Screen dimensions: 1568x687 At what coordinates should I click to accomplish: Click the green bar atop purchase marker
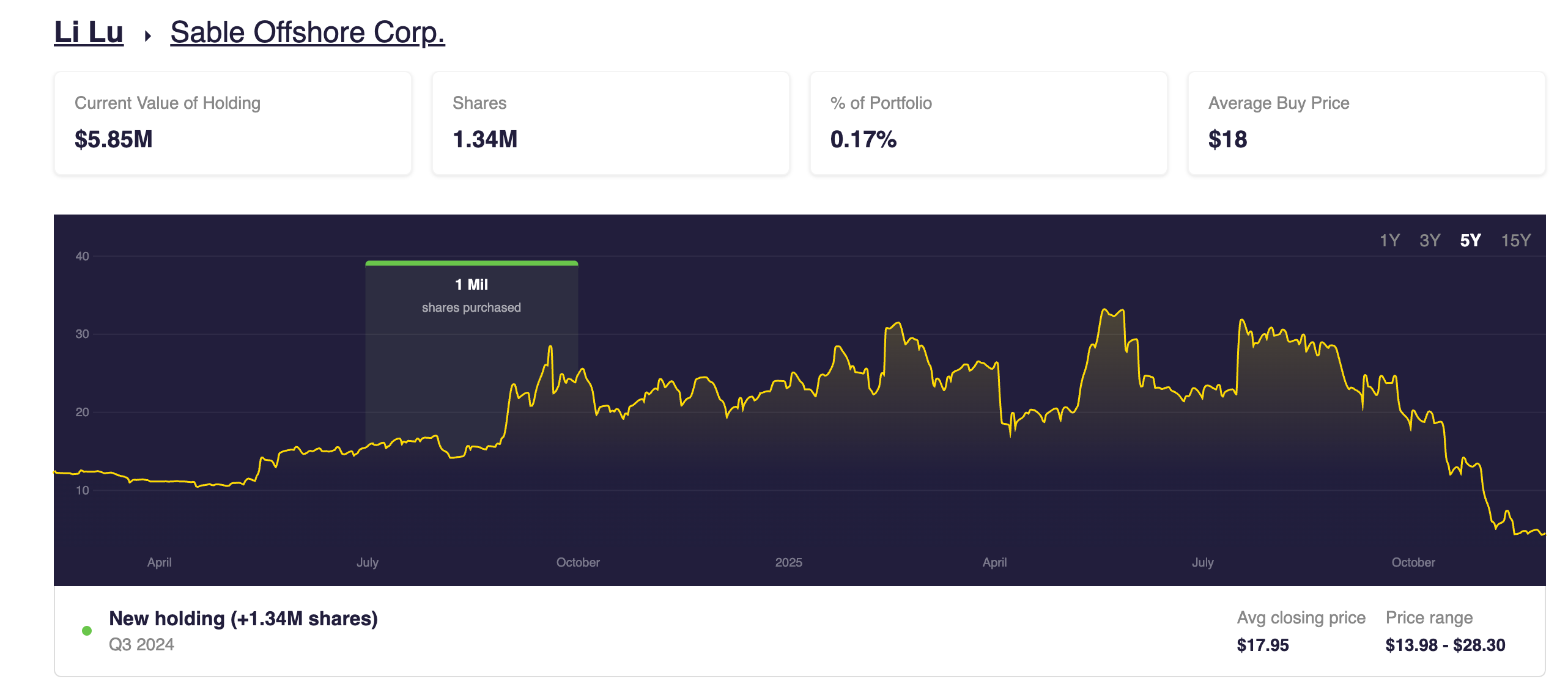tap(471, 263)
